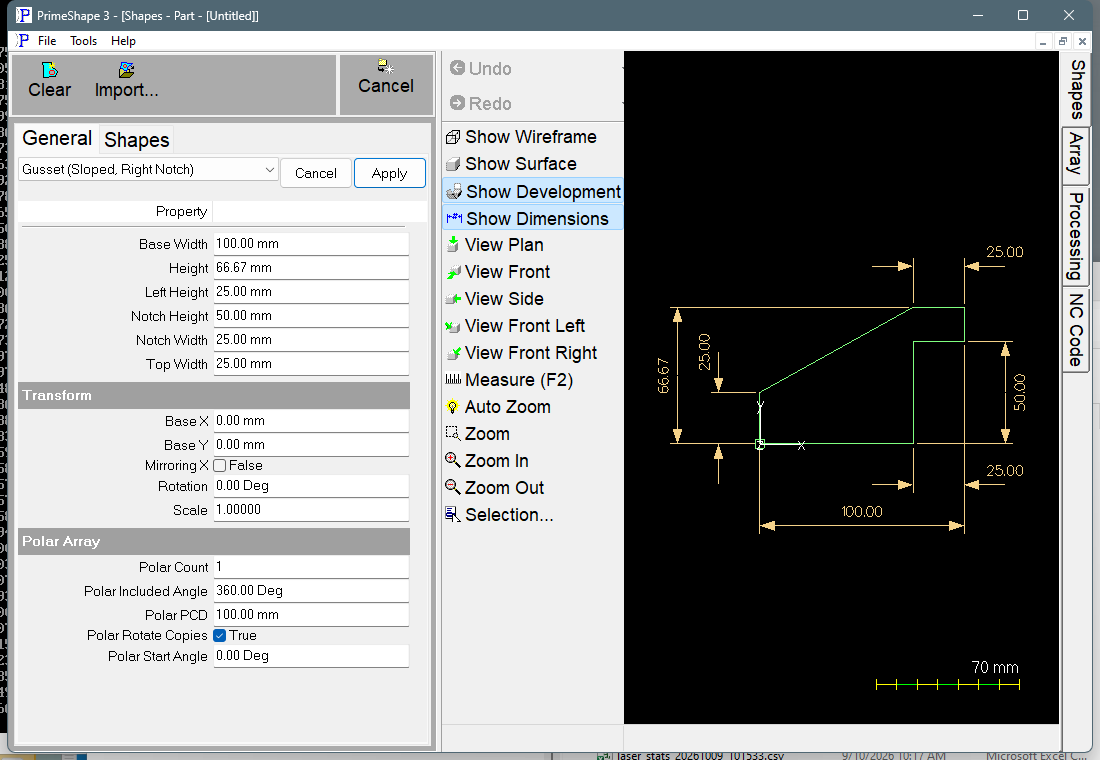Switch to View Front Right
1100x760 pixels.
[x=521, y=352]
